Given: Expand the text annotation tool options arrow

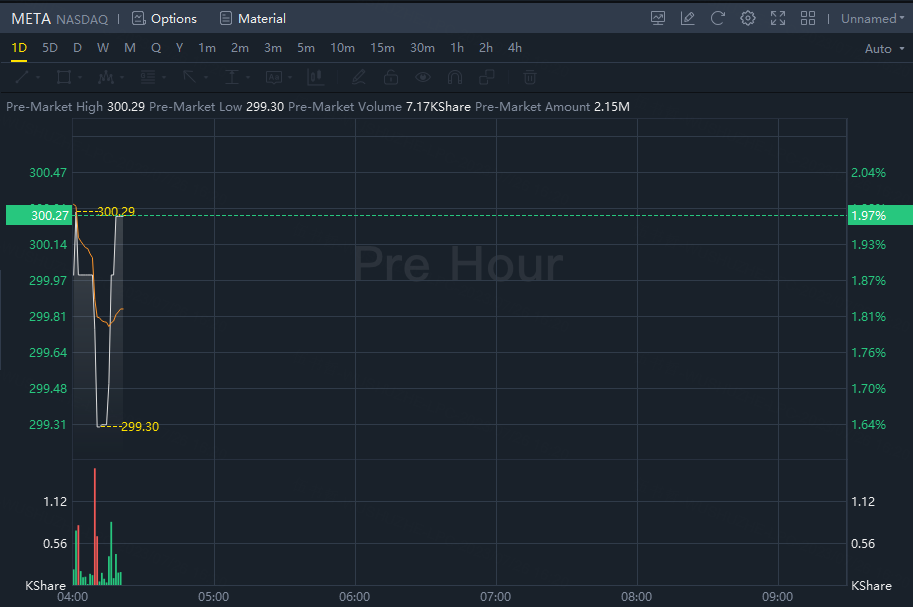Looking at the screenshot, I should pyautogui.click(x=289, y=77).
